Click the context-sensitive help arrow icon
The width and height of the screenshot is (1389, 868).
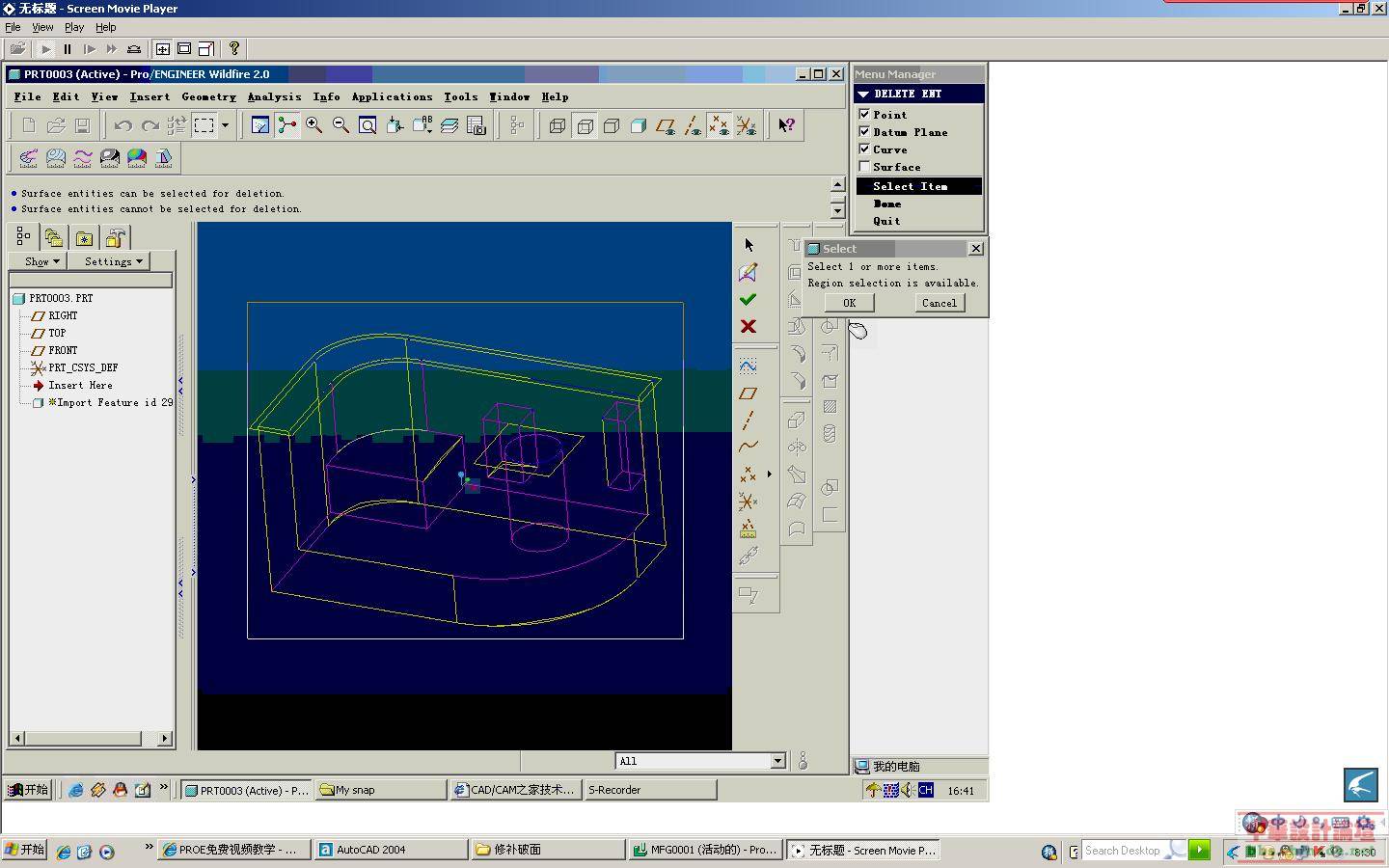[787, 125]
